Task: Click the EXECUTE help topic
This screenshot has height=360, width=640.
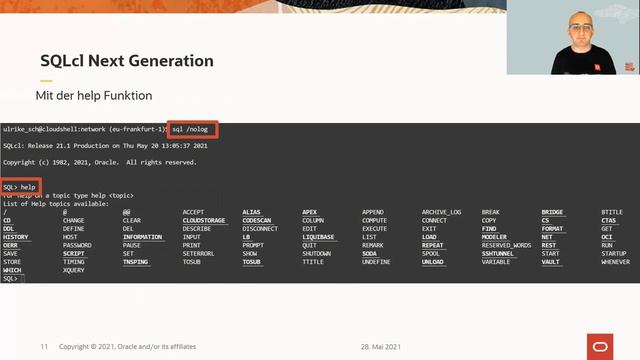Action: [x=374, y=229]
